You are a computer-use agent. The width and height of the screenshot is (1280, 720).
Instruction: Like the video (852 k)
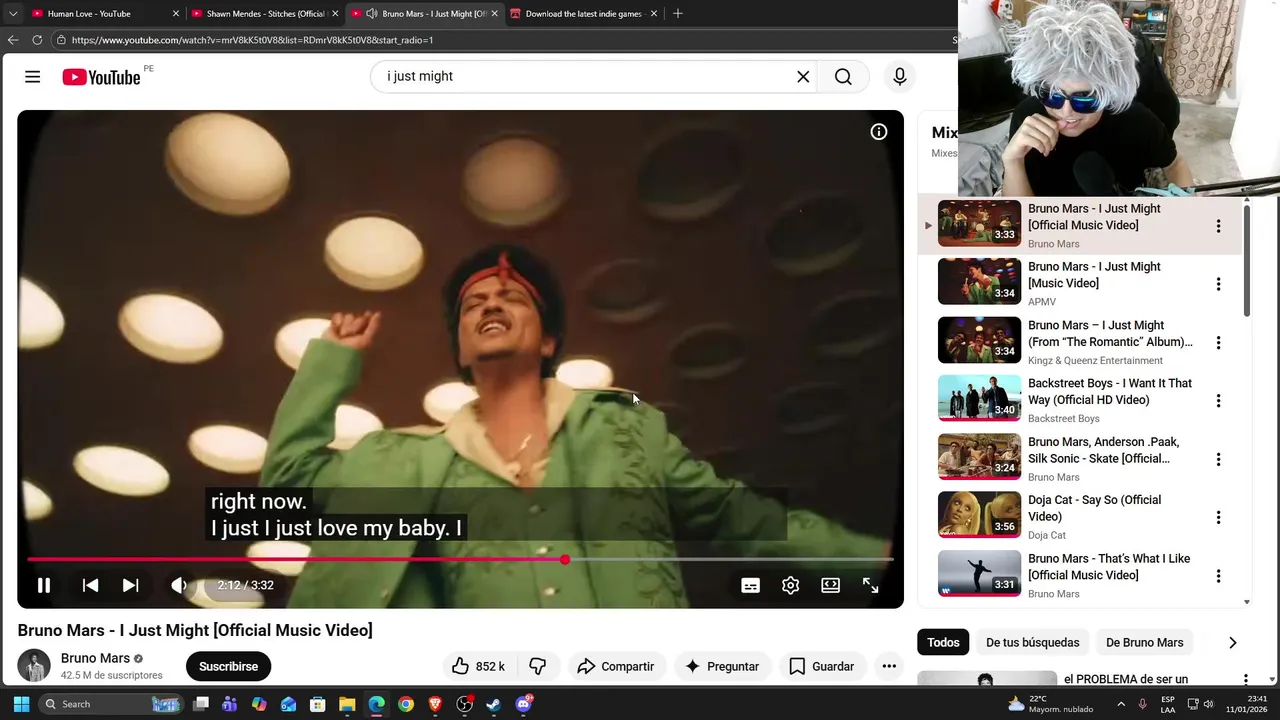(478, 667)
